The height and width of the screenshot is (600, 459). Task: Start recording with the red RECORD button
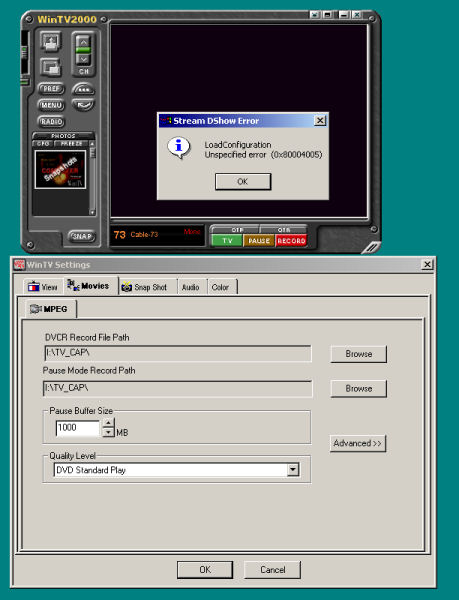coord(291,240)
